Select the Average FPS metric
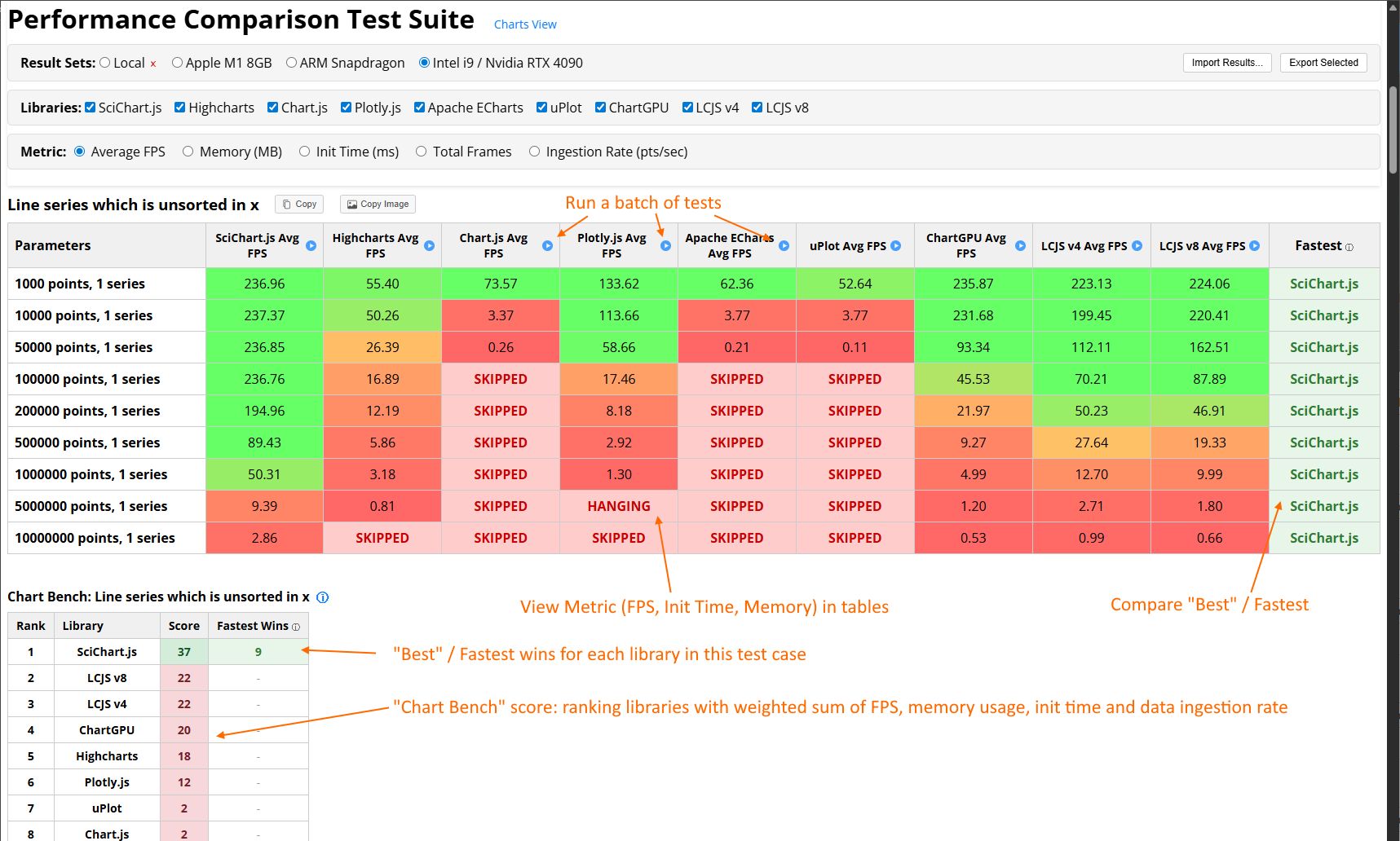 click(x=80, y=152)
